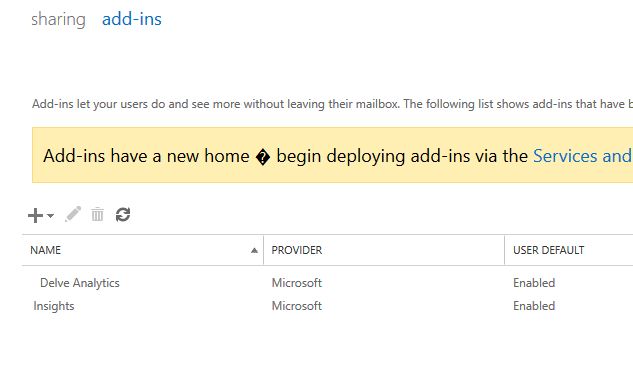633x388 pixels.
Task: Click the refresh icon in the toolbar
Action: pos(123,214)
